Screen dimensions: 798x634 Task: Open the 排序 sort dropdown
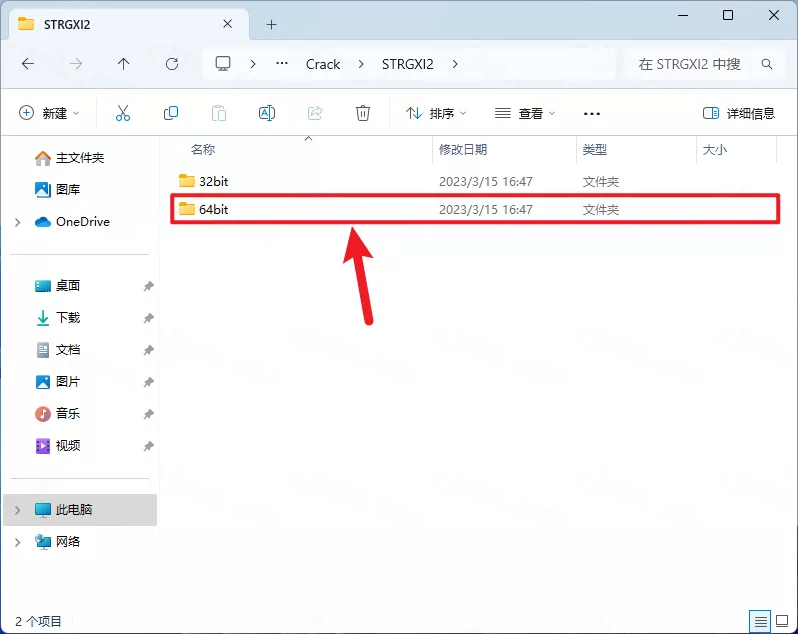[x=436, y=113]
